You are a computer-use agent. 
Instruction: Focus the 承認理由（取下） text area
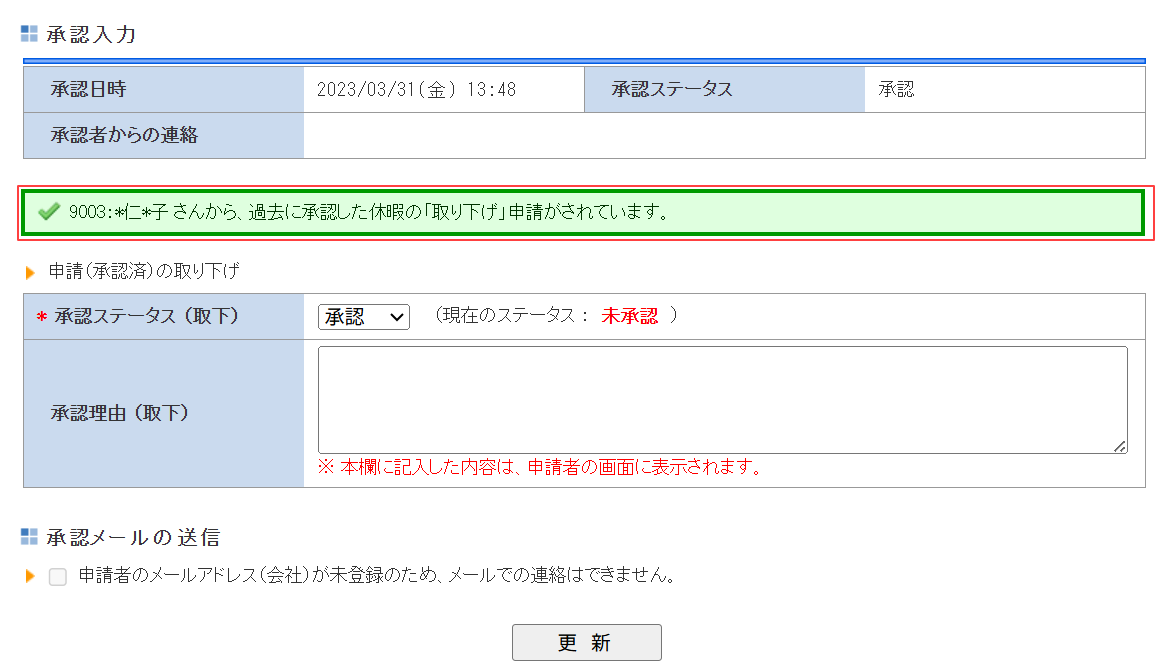pos(722,400)
